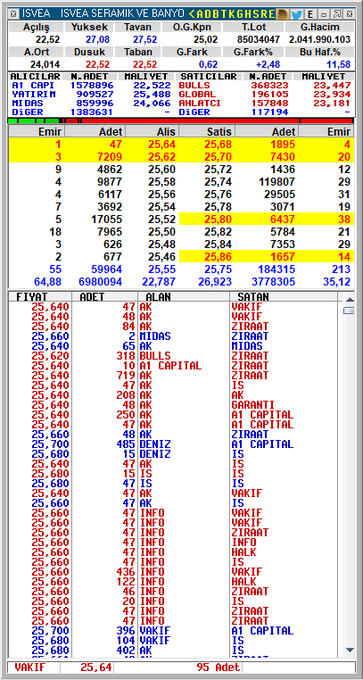363x680 pixels.
Task: Select the yellow 'B' shortcut letter
Action: [217, 14]
